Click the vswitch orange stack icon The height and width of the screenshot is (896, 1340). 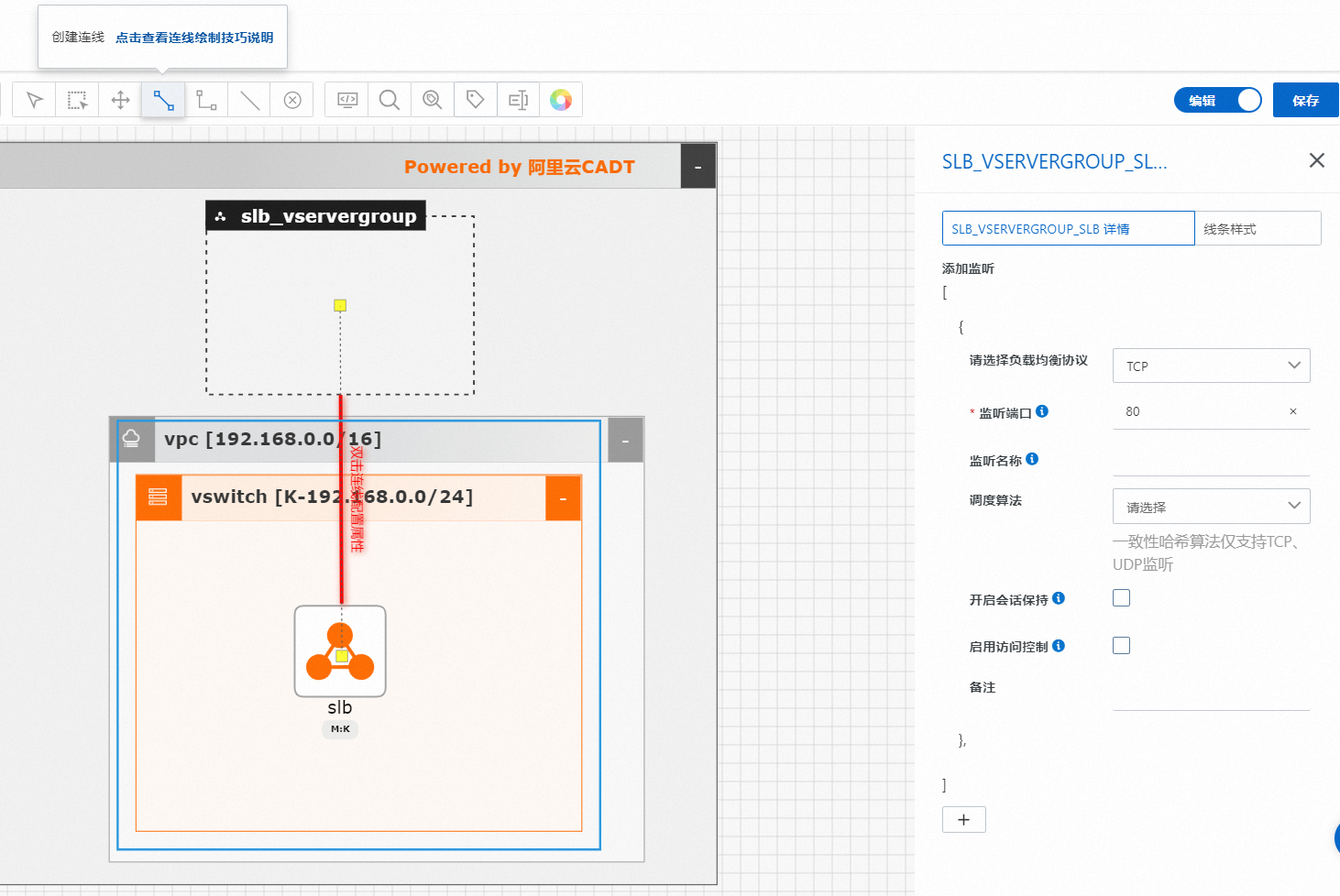pyautogui.click(x=158, y=497)
